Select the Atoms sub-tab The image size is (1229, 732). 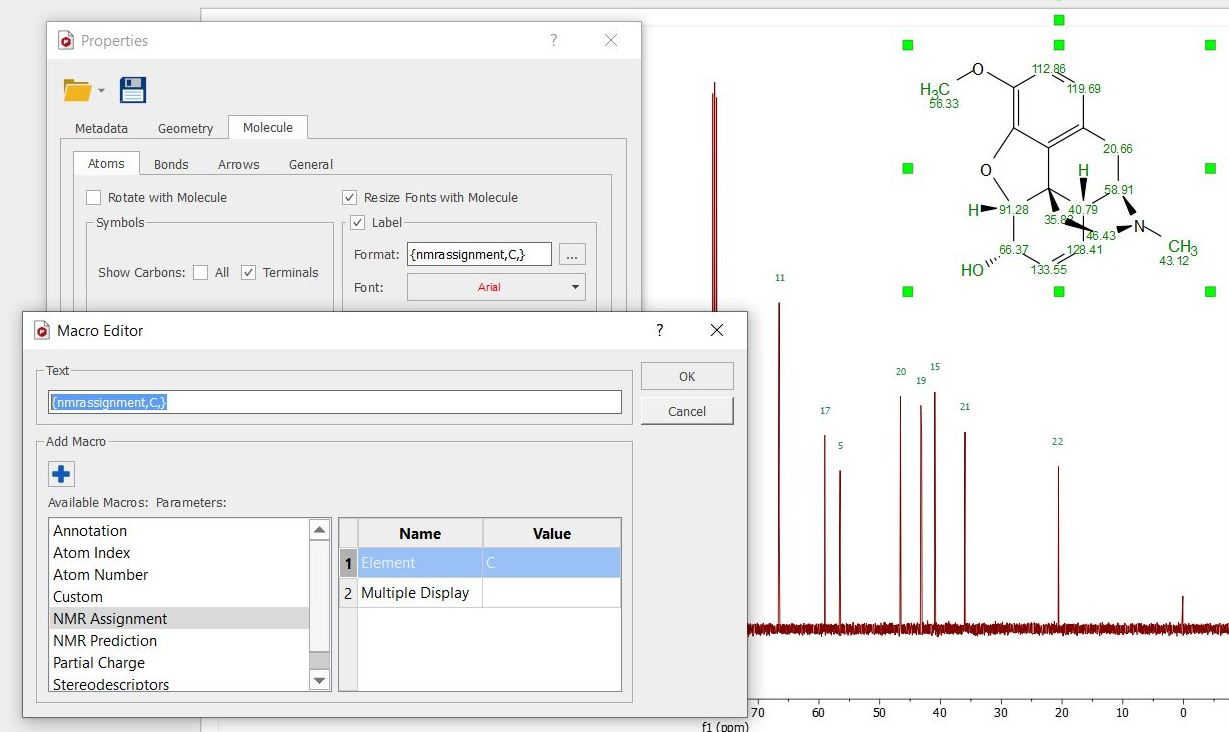106,163
